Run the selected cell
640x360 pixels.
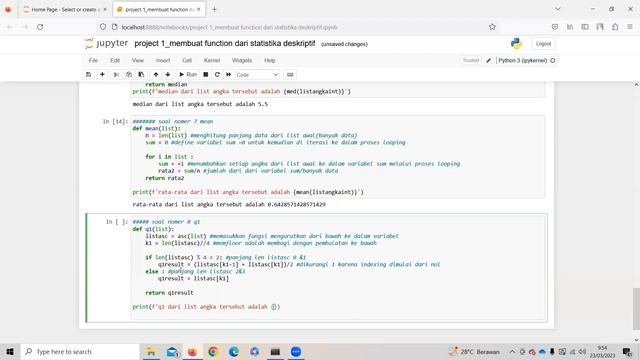tap(188, 75)
